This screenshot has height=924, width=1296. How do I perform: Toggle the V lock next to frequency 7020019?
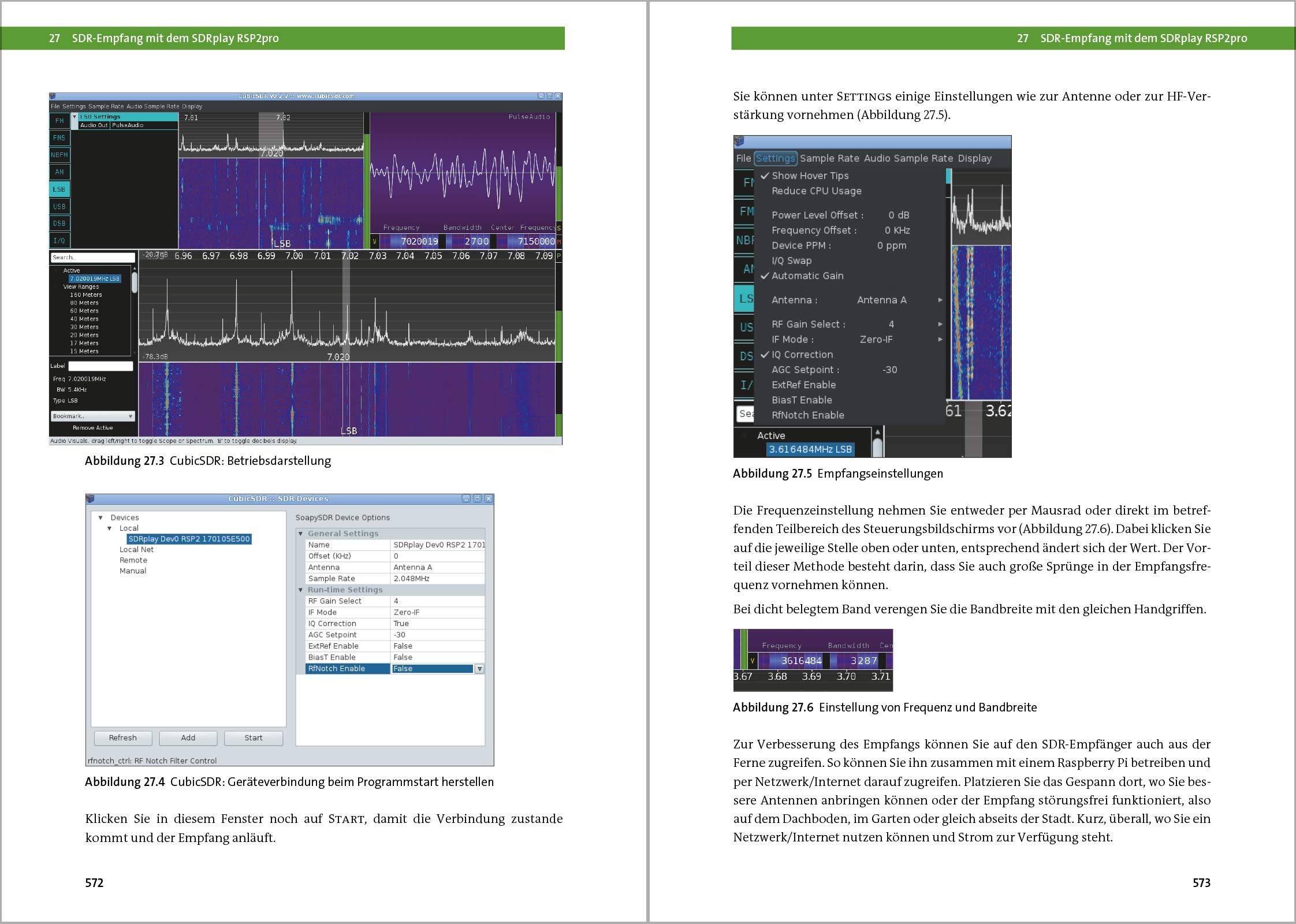click(374, 241)
